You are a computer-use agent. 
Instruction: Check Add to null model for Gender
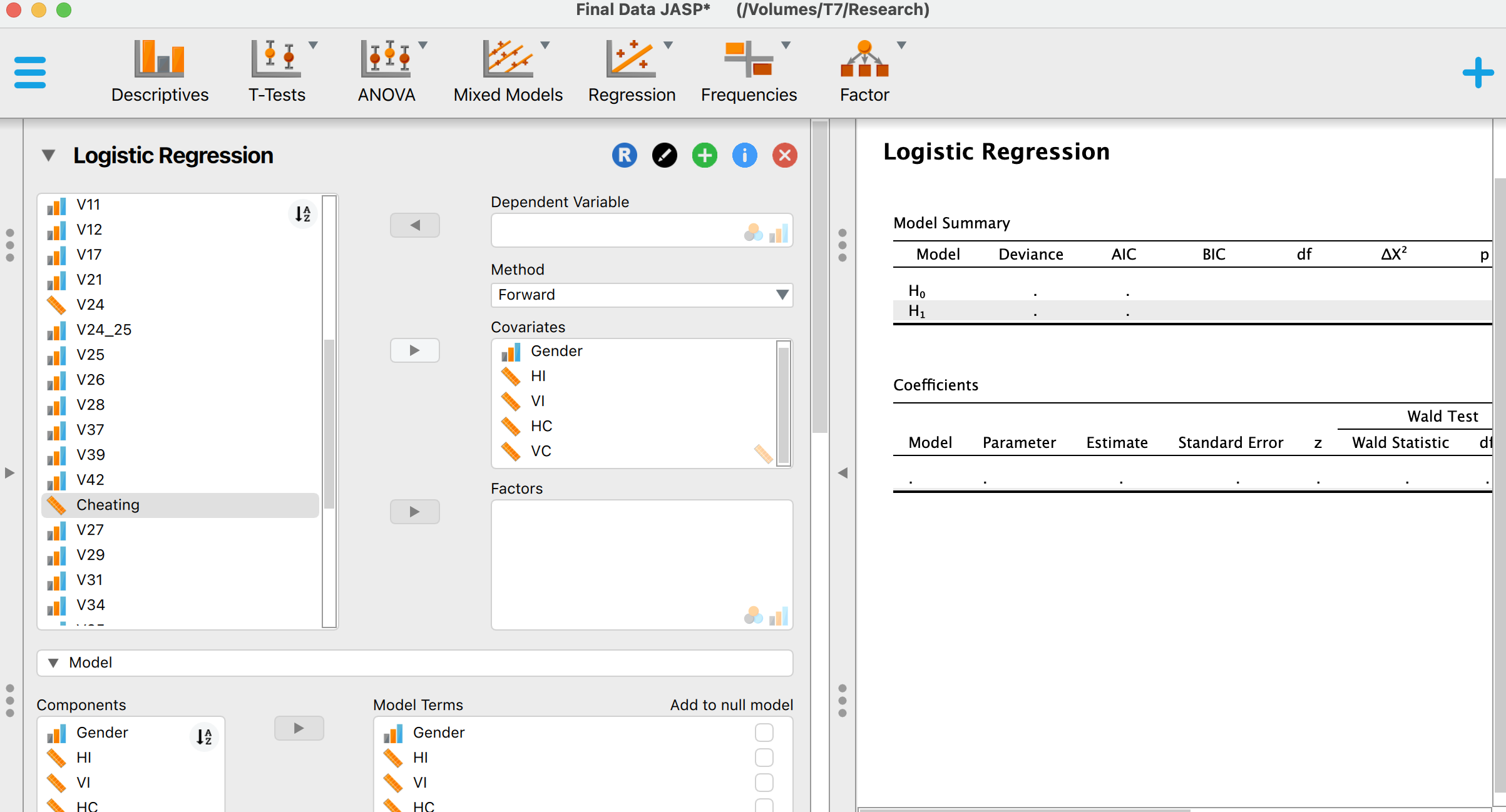(x=764, y=732)
